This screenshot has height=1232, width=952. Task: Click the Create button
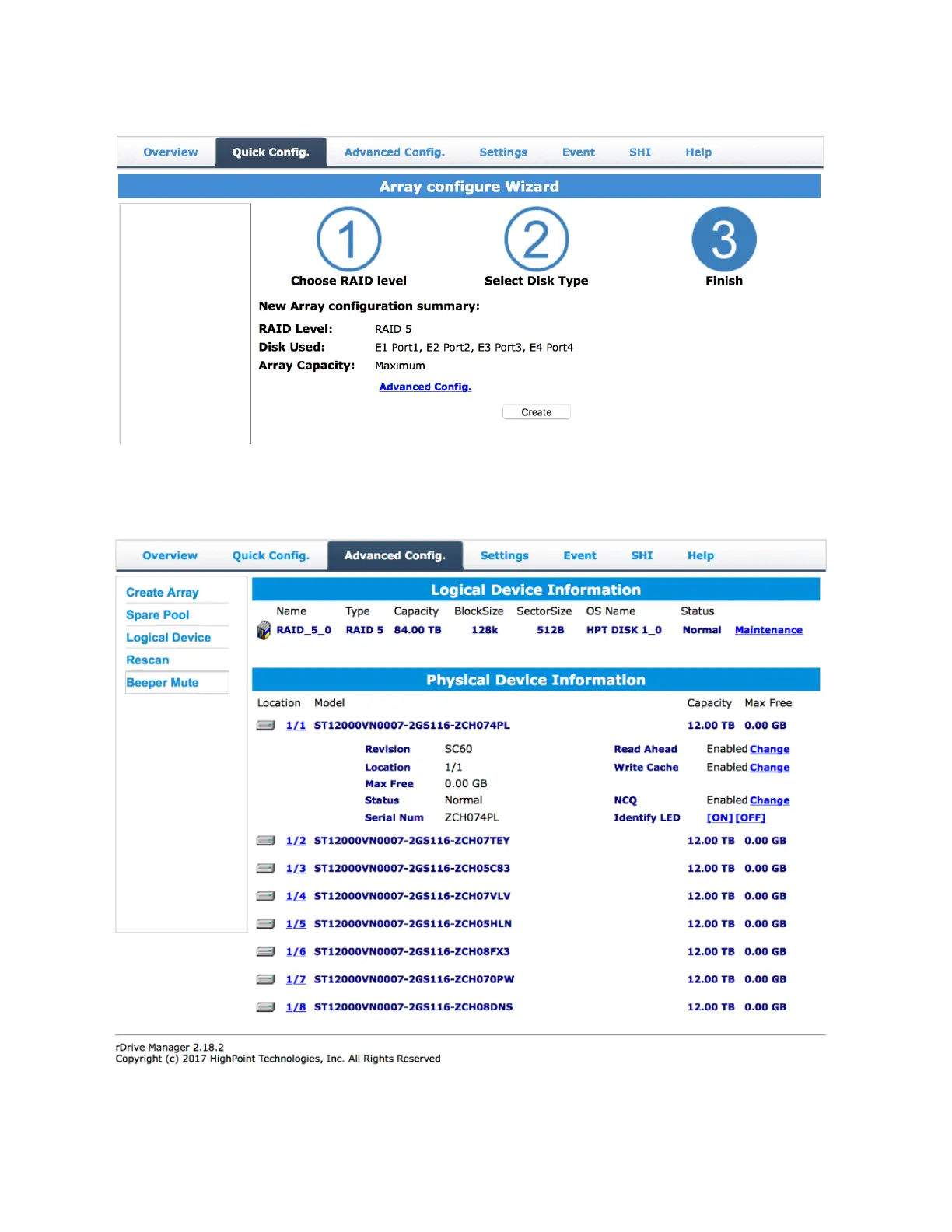[x=537, y=412]
